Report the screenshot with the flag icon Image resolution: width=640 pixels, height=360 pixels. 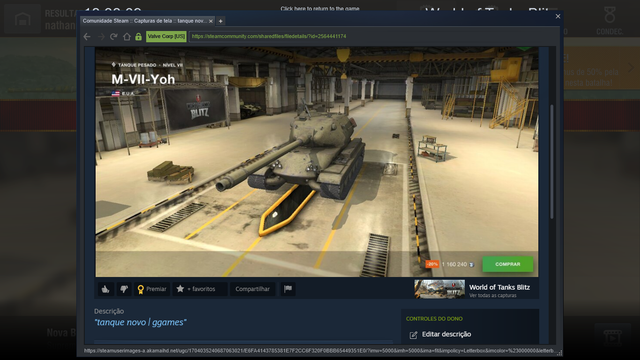point(288,289)
